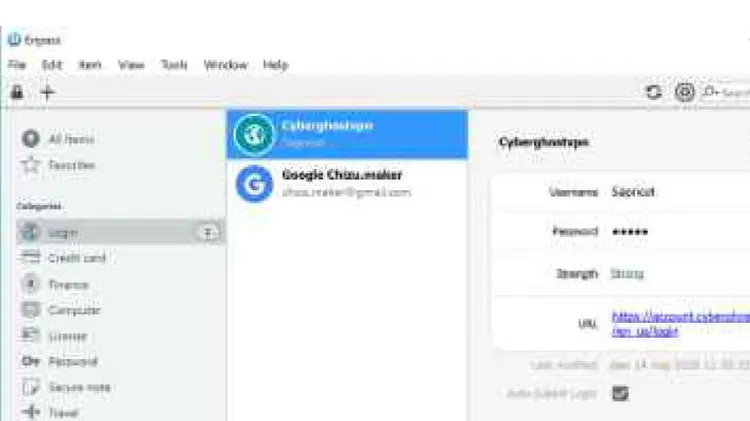Click the lock vault icon
This screenshot has height=421, width=750.
17,91
